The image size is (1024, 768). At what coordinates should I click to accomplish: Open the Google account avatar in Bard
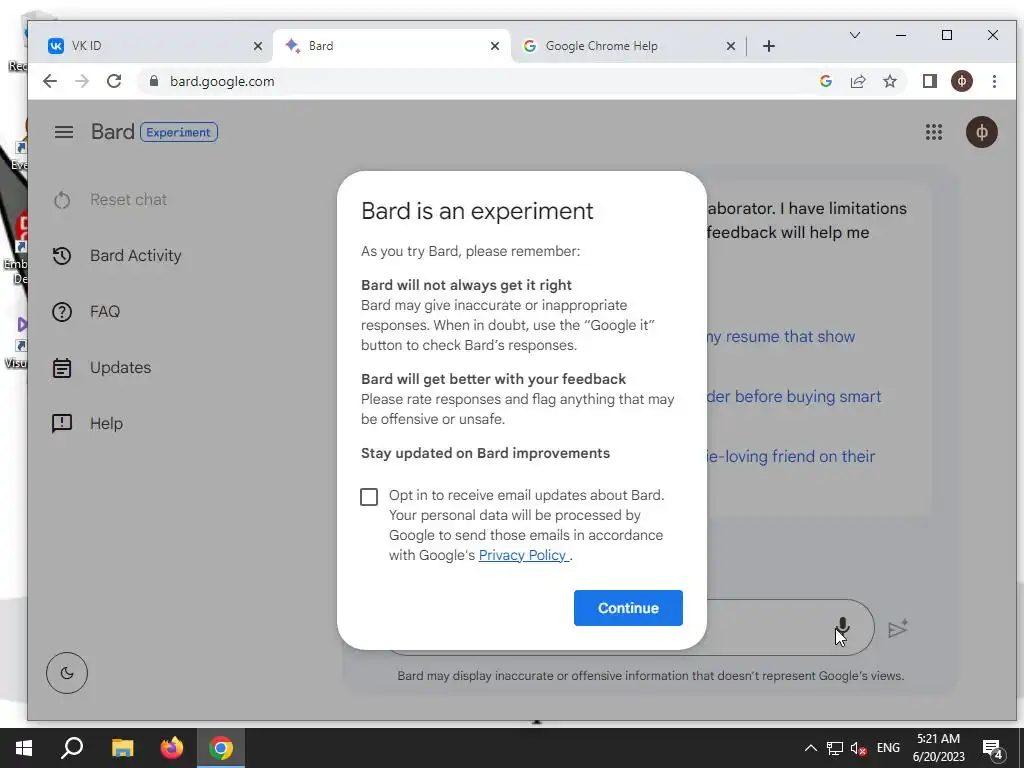click(982, 132)
